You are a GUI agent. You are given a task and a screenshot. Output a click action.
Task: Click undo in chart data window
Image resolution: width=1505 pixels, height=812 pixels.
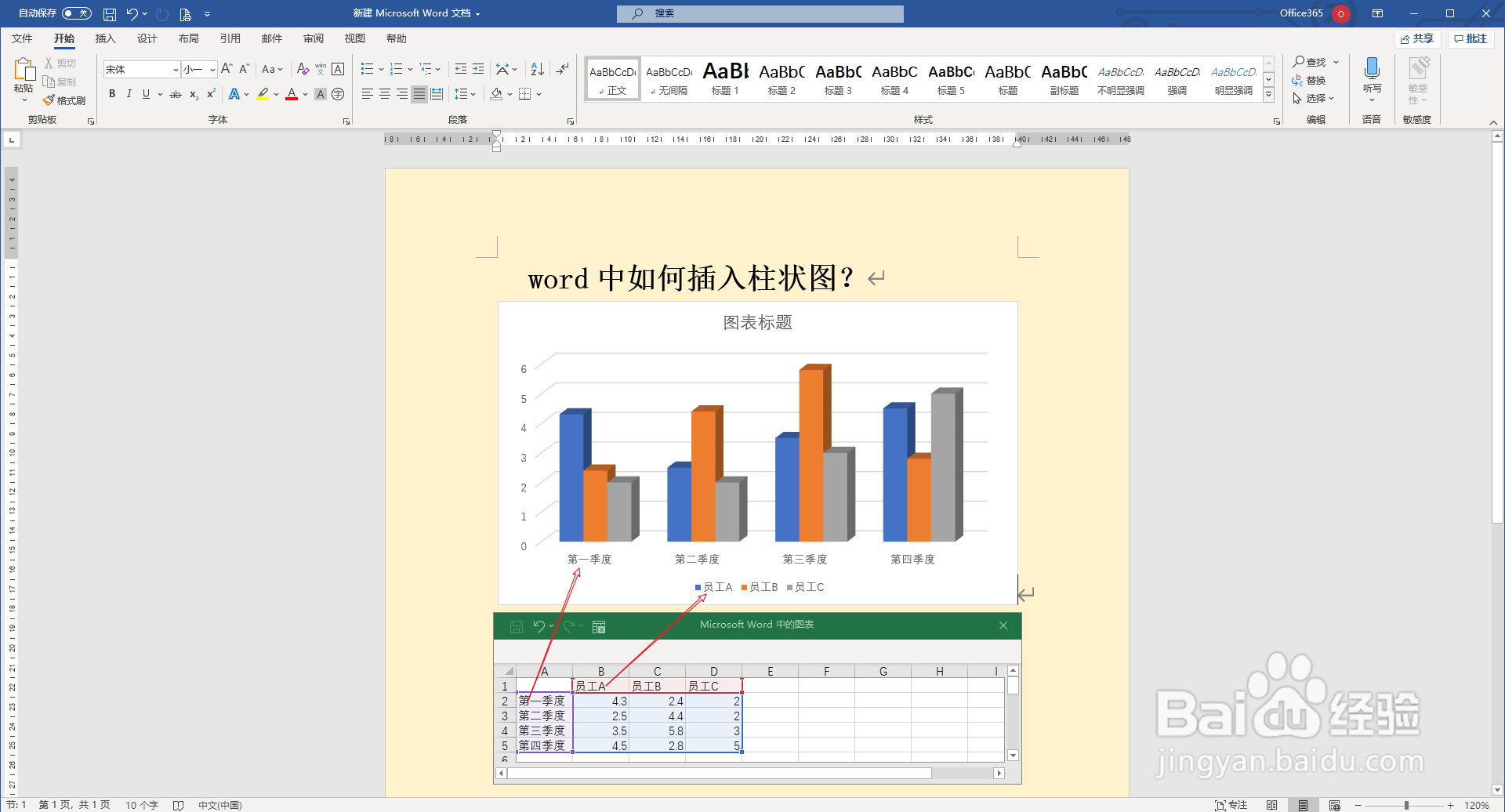(x=539, y=626)
